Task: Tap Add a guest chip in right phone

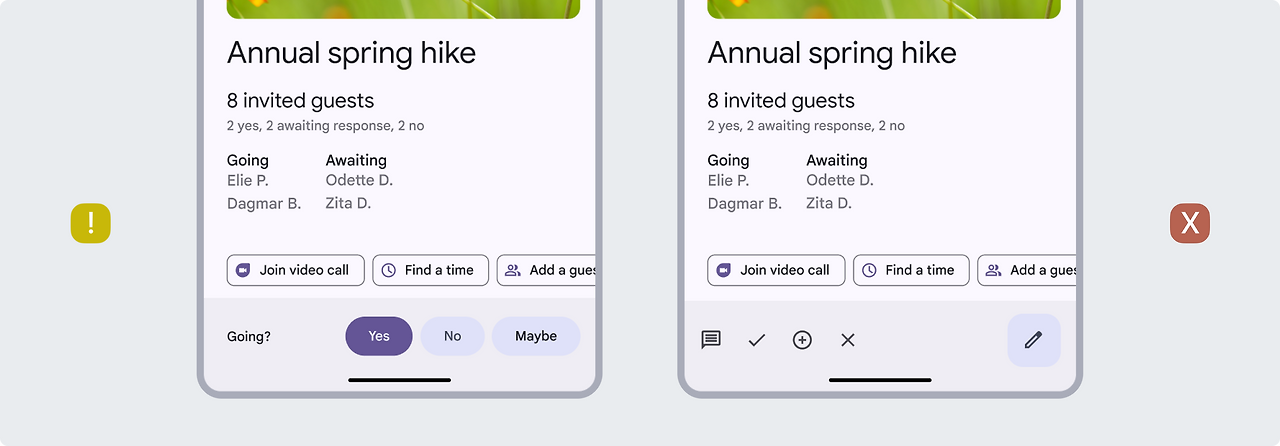Action: [x=1028, y=270]
